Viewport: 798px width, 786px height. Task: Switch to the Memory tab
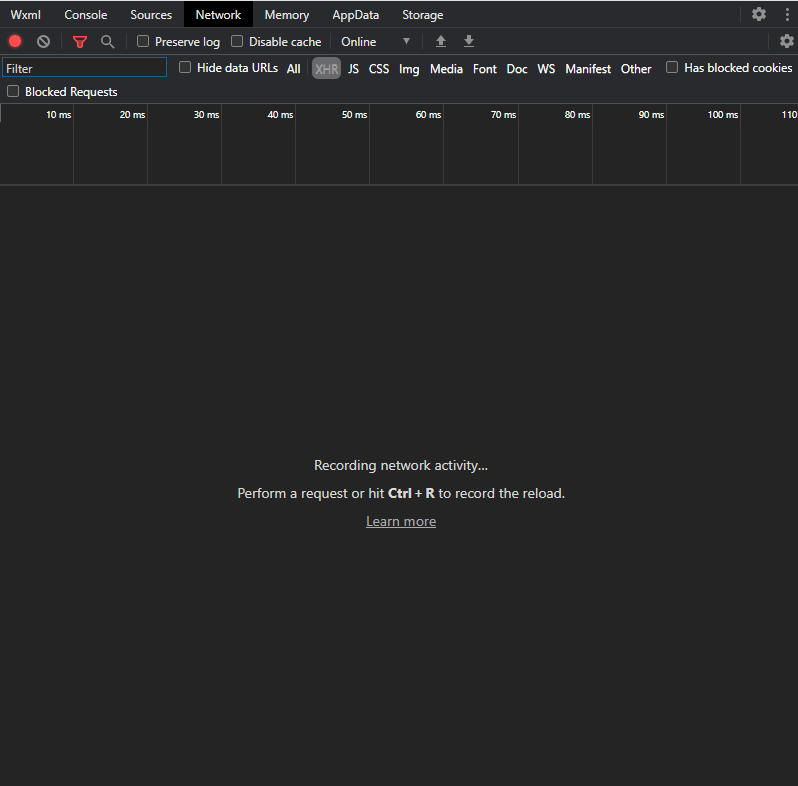(287, 15)
